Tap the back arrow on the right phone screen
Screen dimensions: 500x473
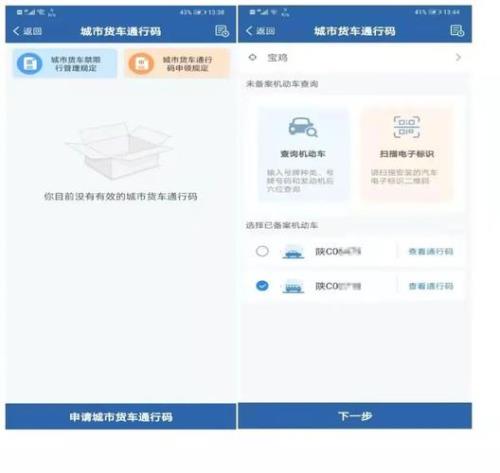(x=249, y=31)
